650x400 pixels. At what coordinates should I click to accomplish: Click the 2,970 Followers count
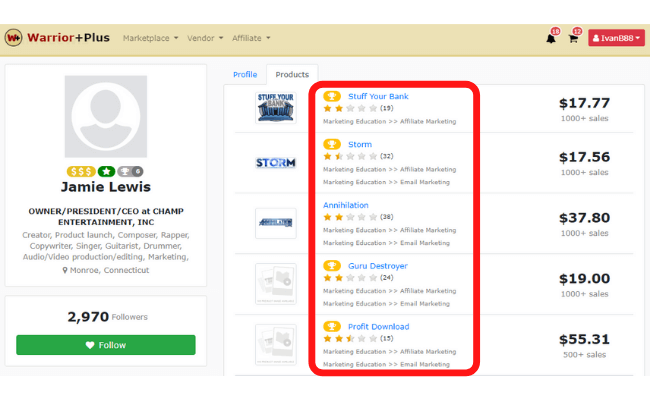tap(107, 317)
